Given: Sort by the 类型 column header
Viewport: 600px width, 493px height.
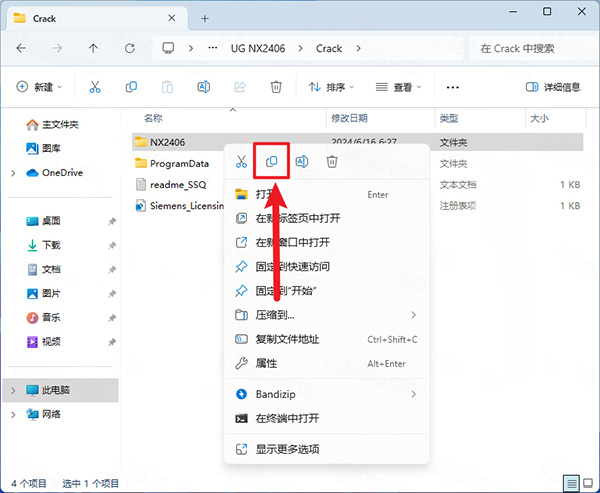Looking at the screenshot, I should (x=448, y=118).
